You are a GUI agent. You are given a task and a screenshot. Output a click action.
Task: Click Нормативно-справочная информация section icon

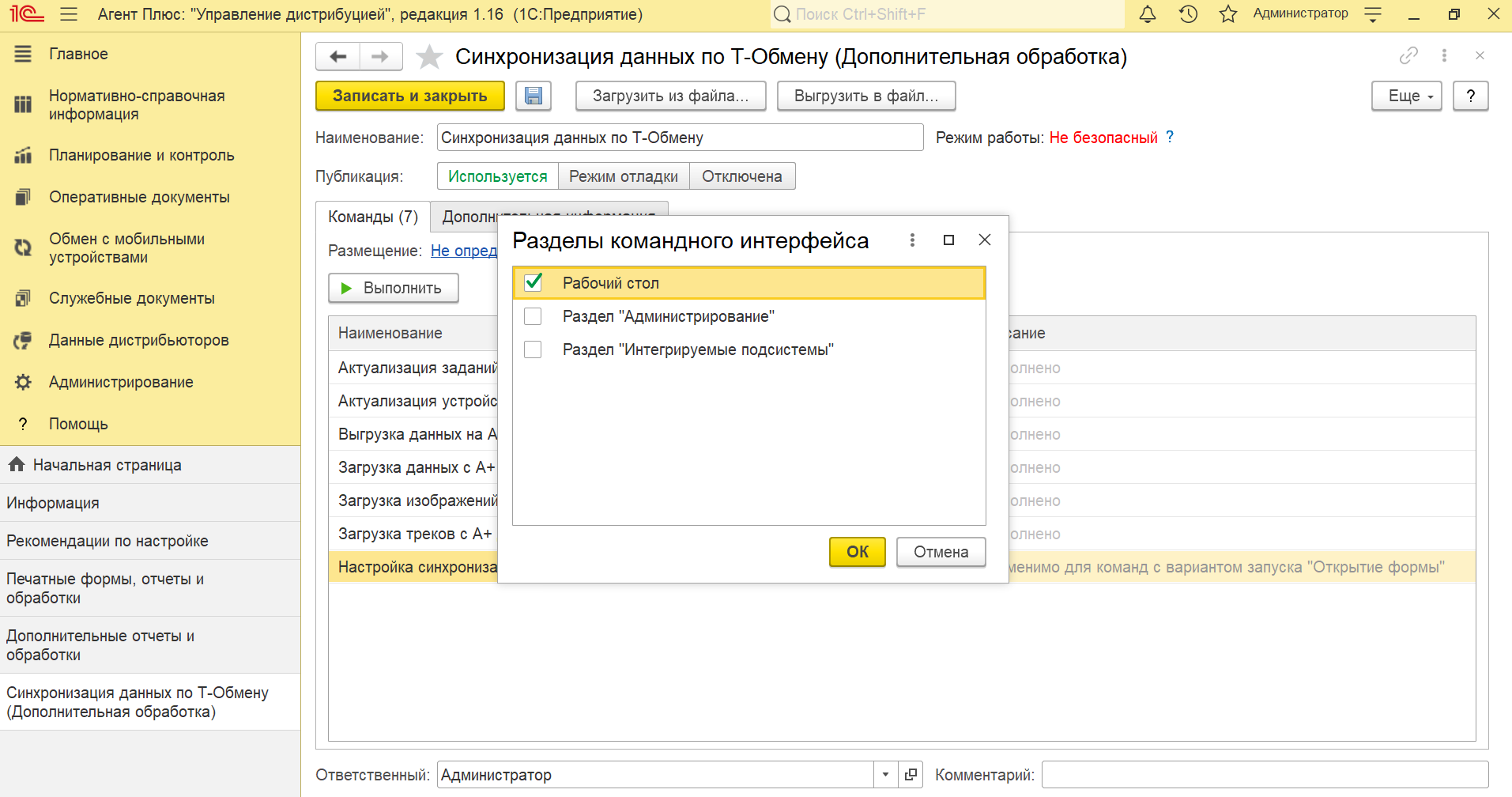coord(23,104)
